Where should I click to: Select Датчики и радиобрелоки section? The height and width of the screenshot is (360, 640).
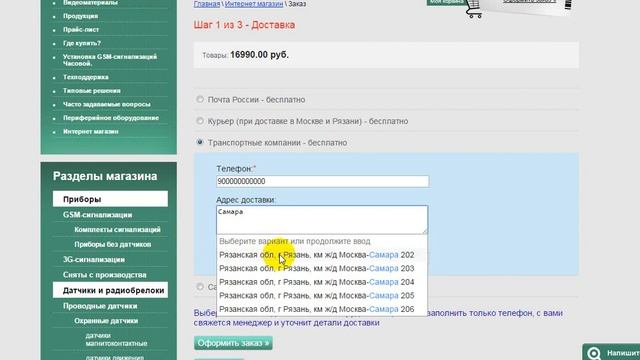[110, 290]
